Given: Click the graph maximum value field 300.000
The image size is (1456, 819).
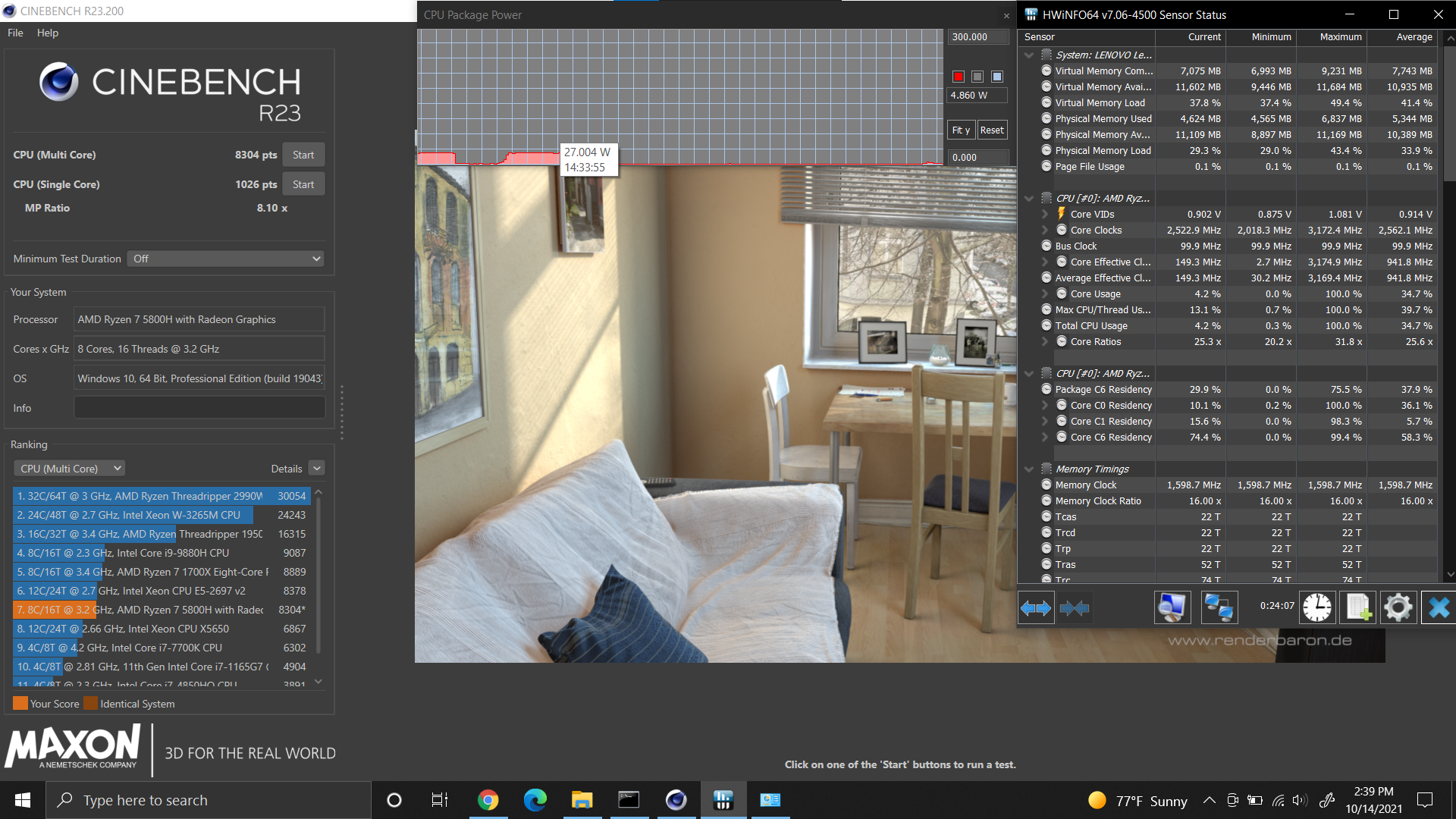Looking at the screenshot, I should pos(977,36).
